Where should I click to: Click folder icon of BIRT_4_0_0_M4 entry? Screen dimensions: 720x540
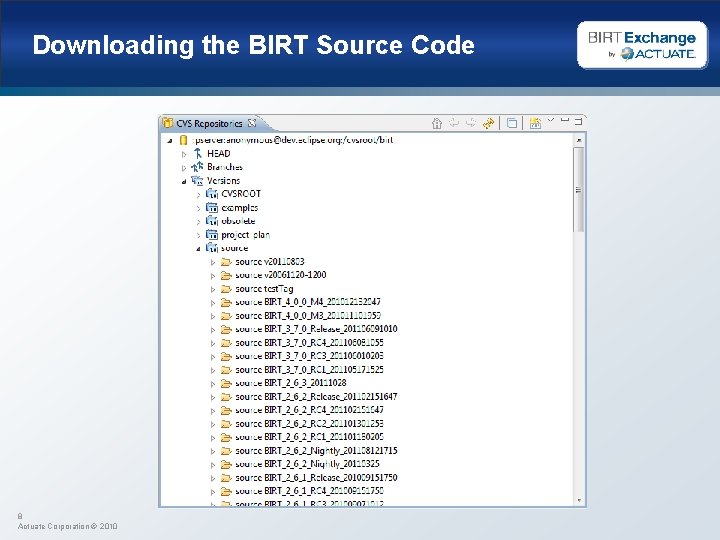(226, 302)
